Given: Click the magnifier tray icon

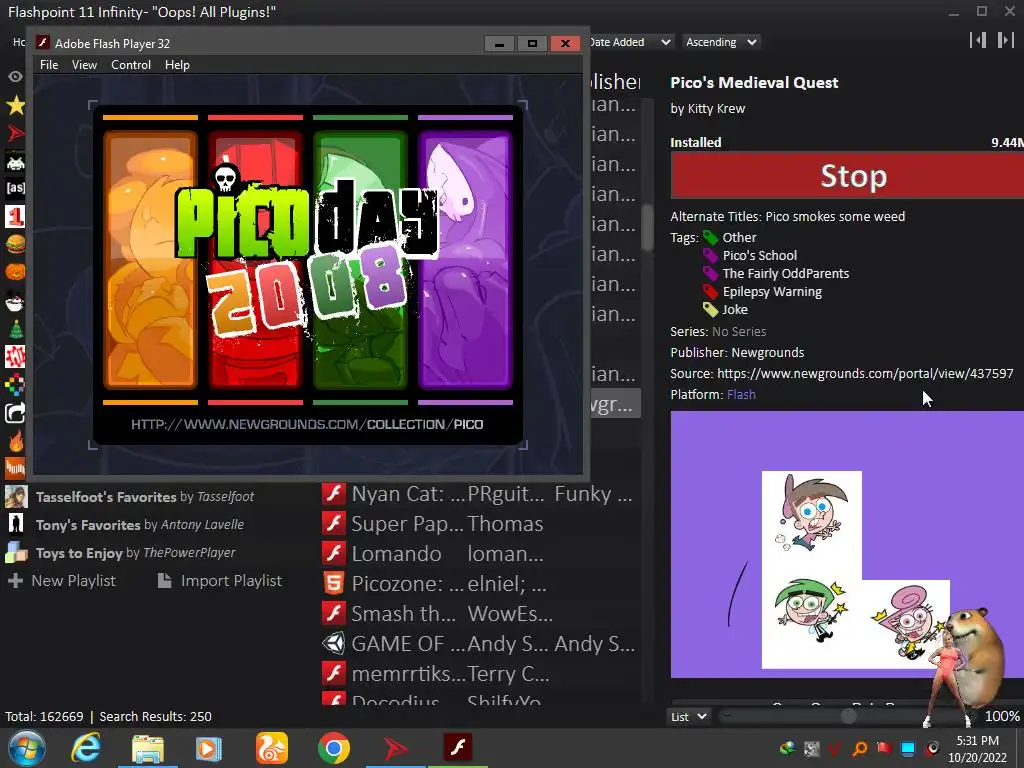Looking at the screenshot, I should (860, 748).
